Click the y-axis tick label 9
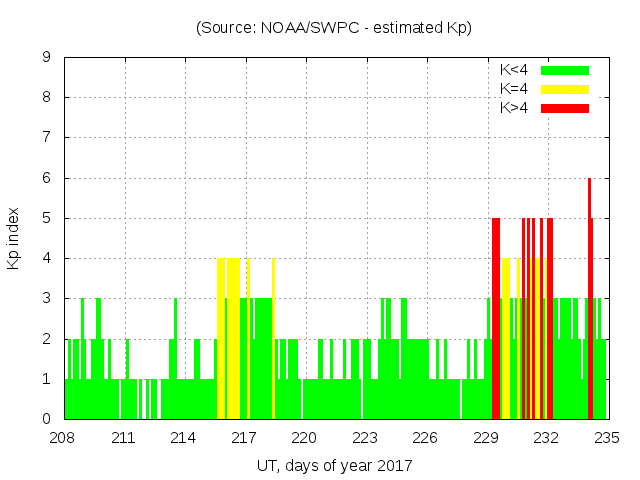640x480 pixels. click(46, 57)
